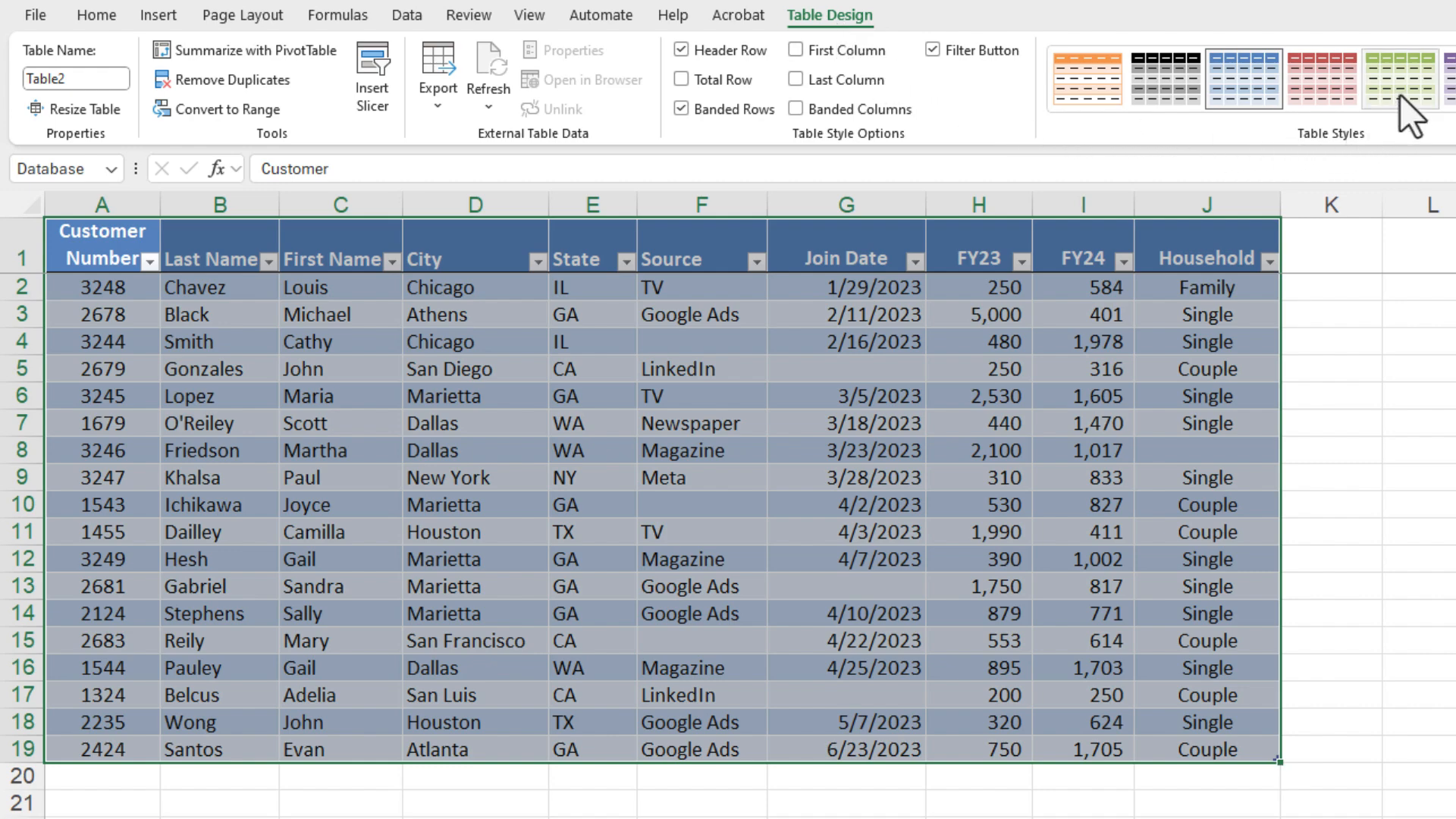The height and width of the screenshot is (819, 1456).
Task: Turn on Banded Columns option
Action: tap(795, 109)
